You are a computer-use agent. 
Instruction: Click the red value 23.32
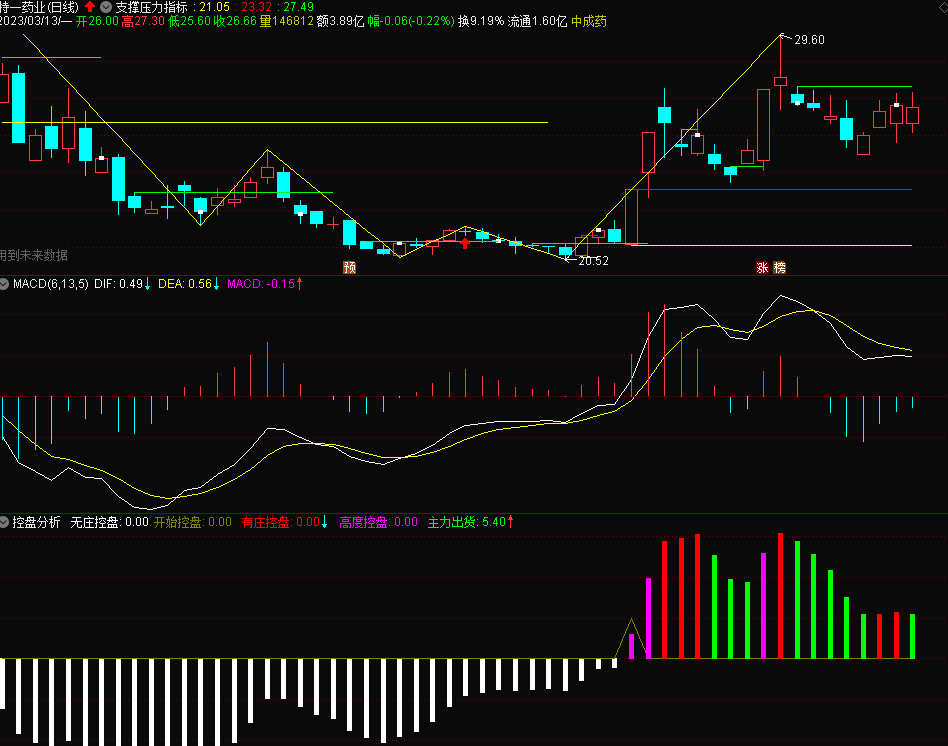click(256, 7)
